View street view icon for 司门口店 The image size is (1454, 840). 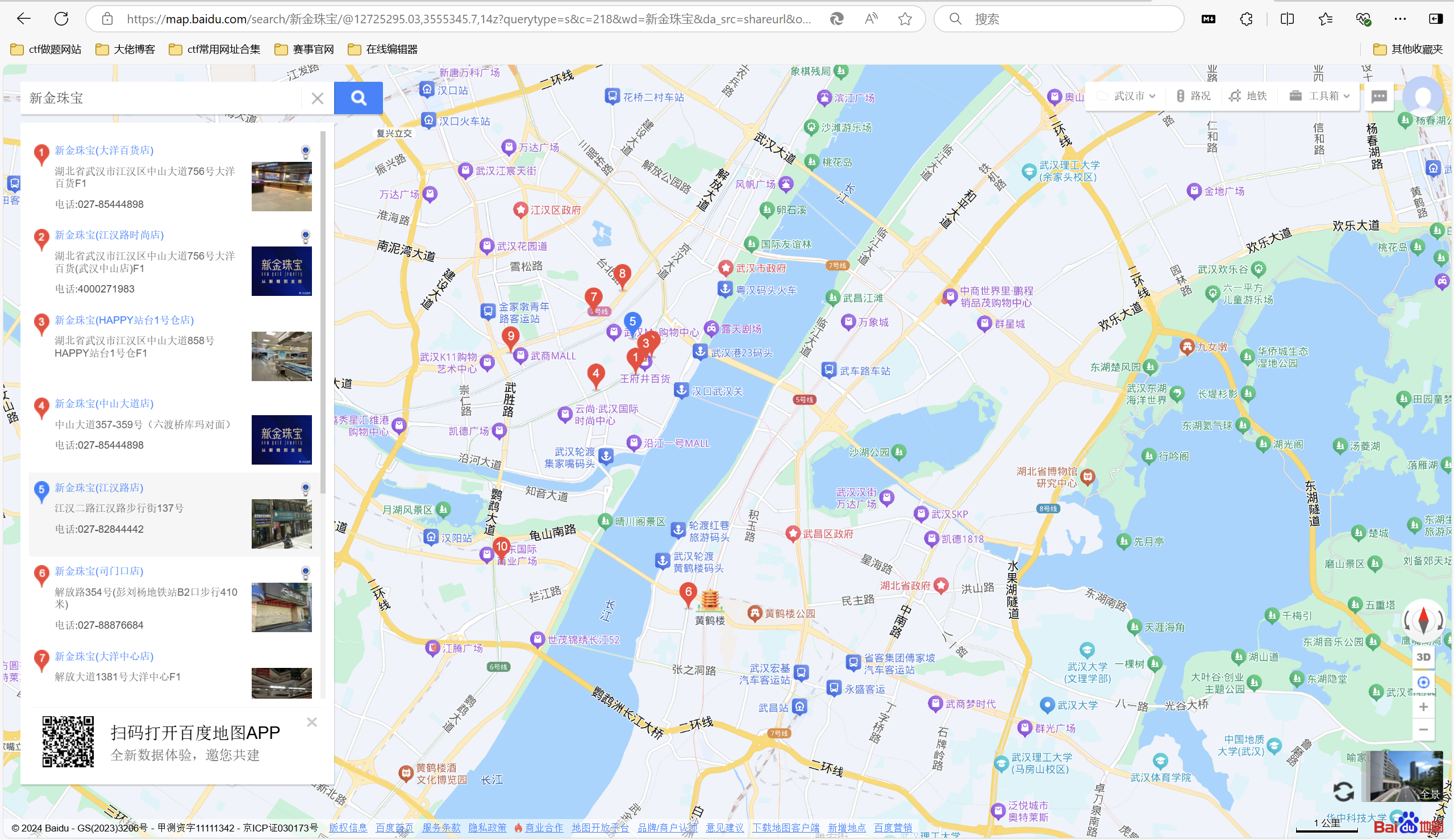coord(306,573)
